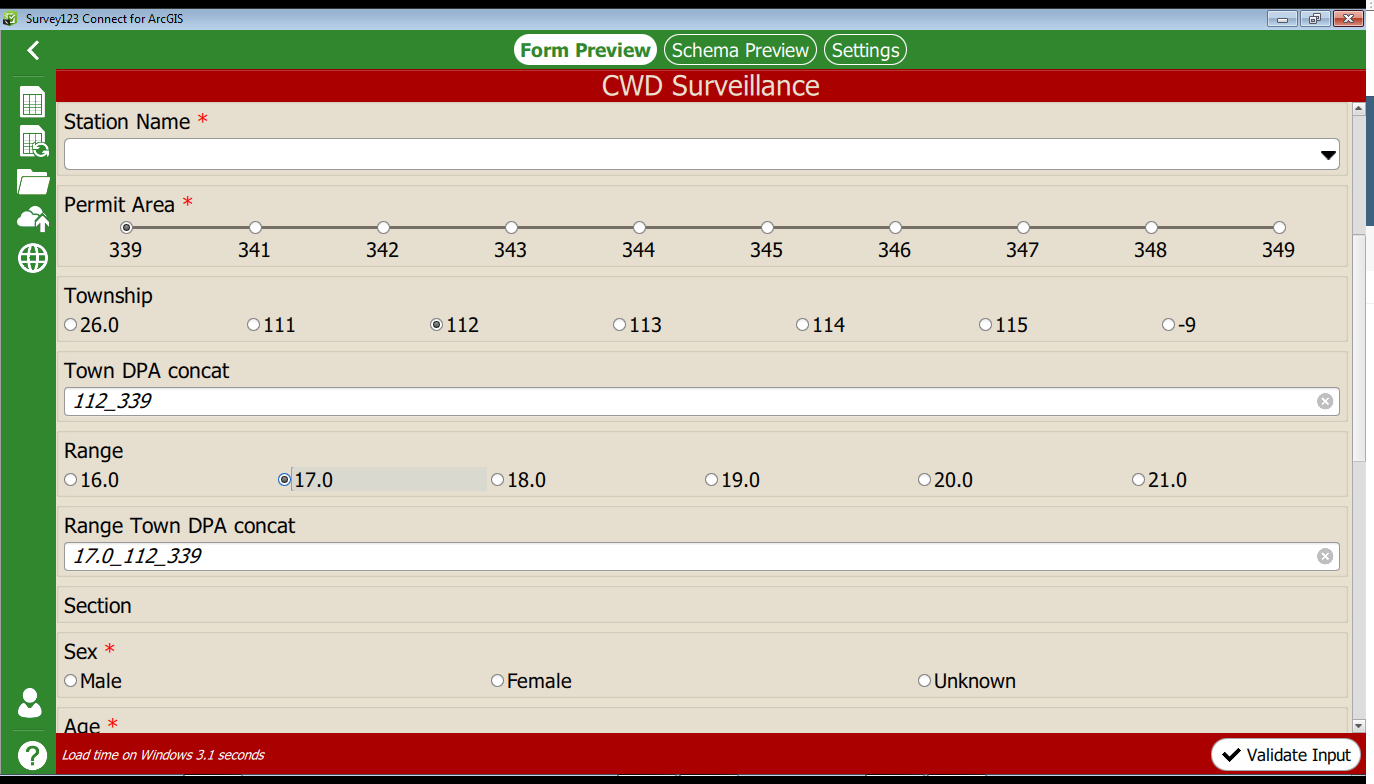The height and width of the screenshot is (784, 1374).
Task: Choose Female for Sex
Action: (497, 681)
